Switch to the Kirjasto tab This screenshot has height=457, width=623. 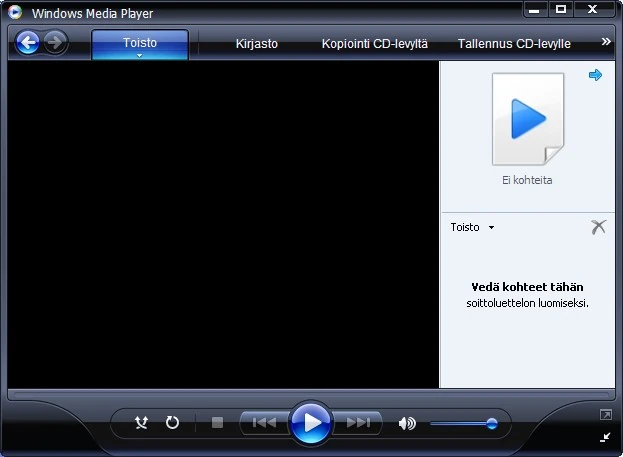[257, 43]
